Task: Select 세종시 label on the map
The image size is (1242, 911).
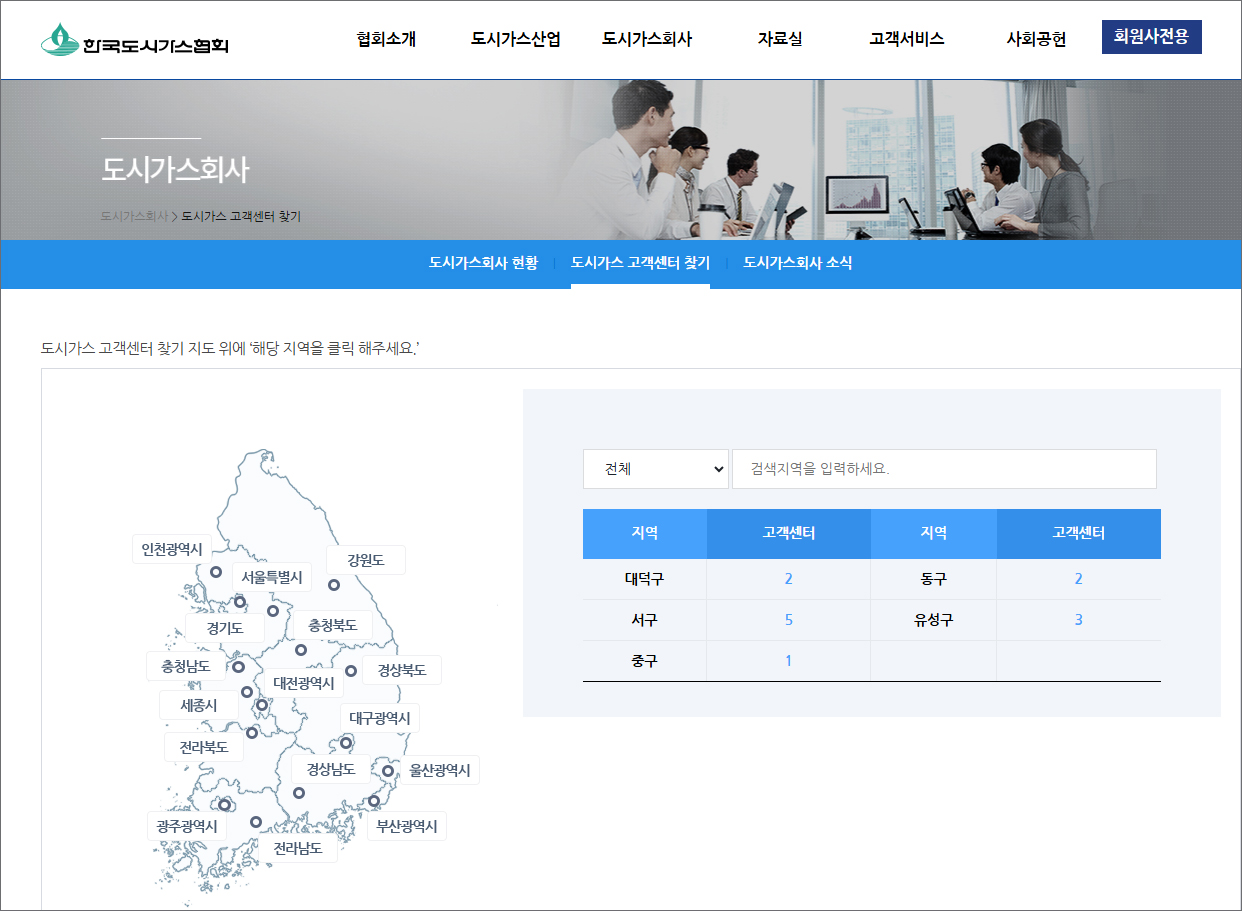Action: pos(199,705)
